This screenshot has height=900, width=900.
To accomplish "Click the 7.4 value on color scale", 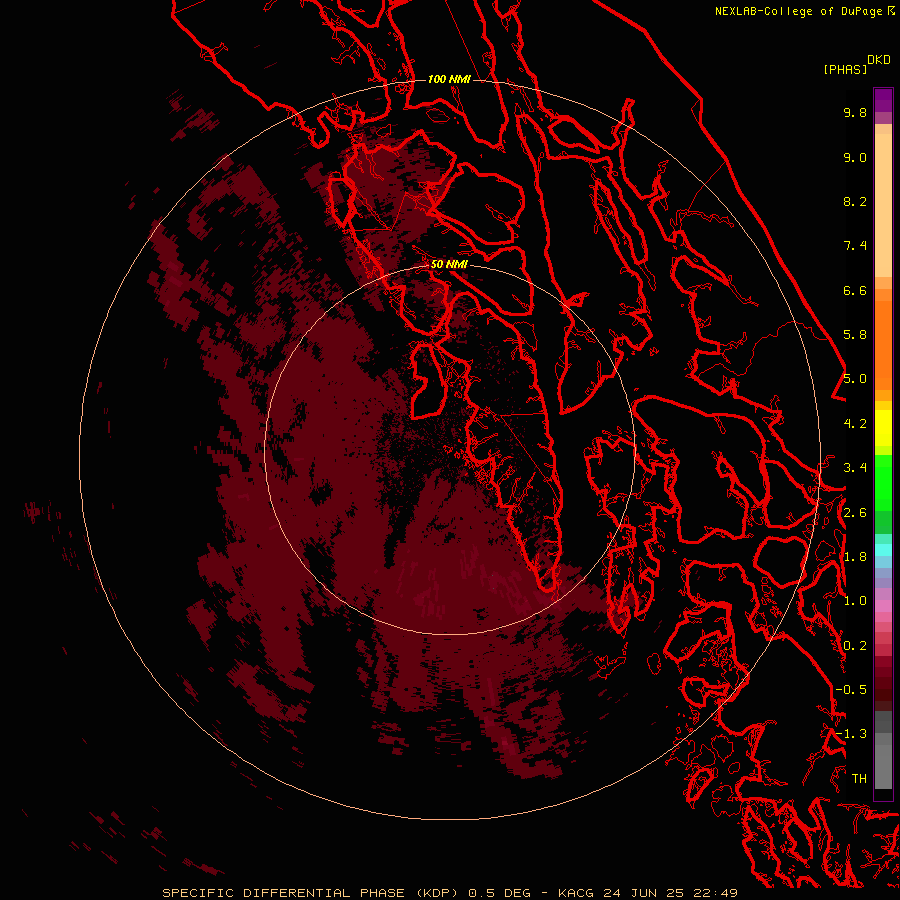I will point(855,246).
